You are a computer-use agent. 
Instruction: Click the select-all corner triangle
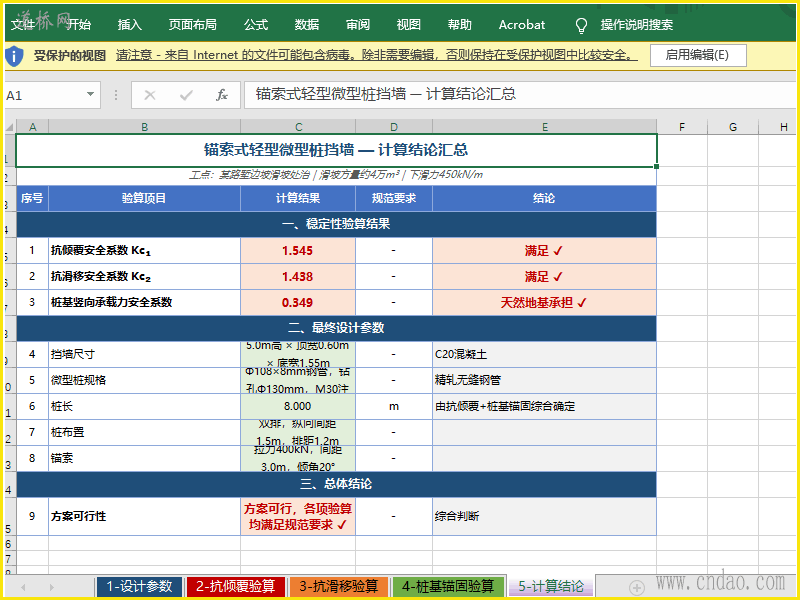[10, 127]
